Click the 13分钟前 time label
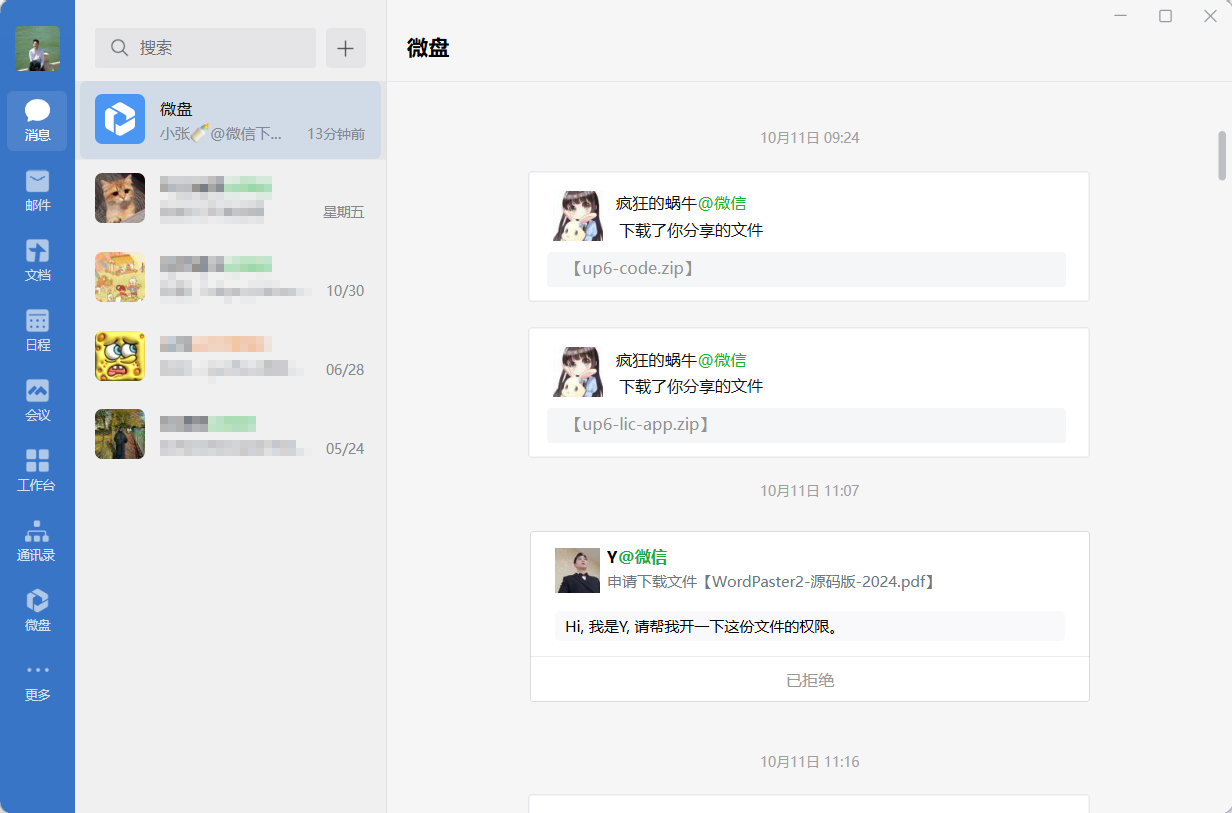The image size is (1232, 813). pyautogui.click(x=336, y=134)
